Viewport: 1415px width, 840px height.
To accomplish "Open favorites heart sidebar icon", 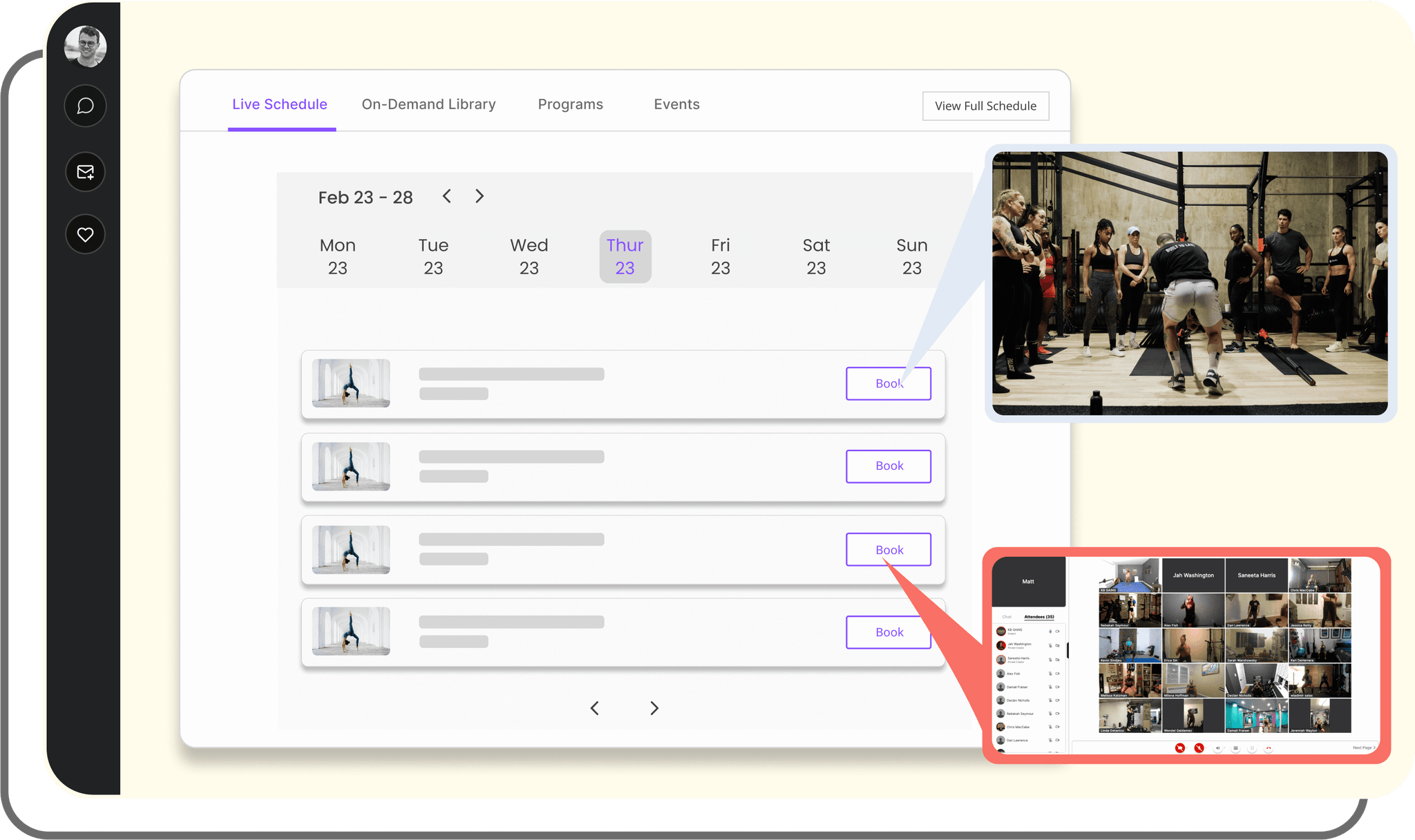I will click(85, 235).
